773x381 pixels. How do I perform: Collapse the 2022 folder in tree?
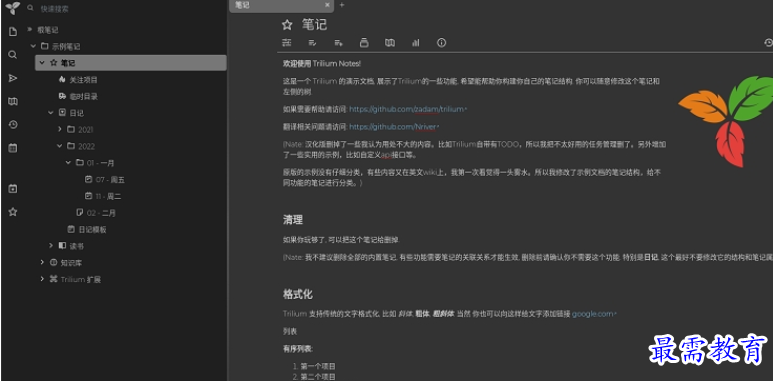click(60, 146)
